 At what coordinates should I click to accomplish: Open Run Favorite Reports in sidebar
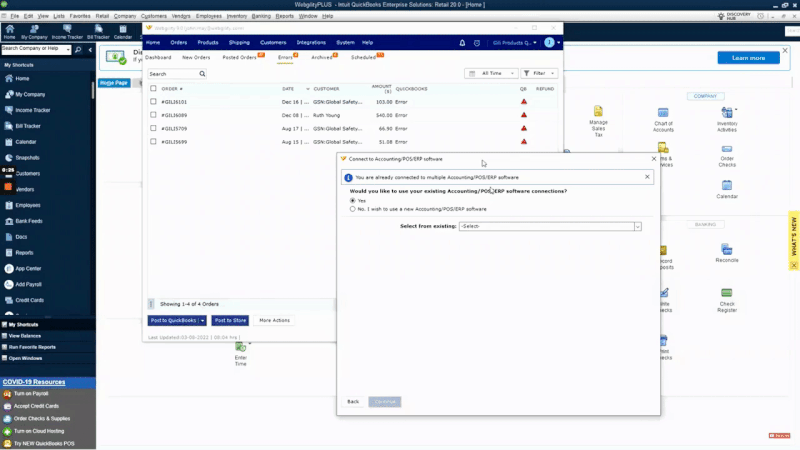[30, 347]
